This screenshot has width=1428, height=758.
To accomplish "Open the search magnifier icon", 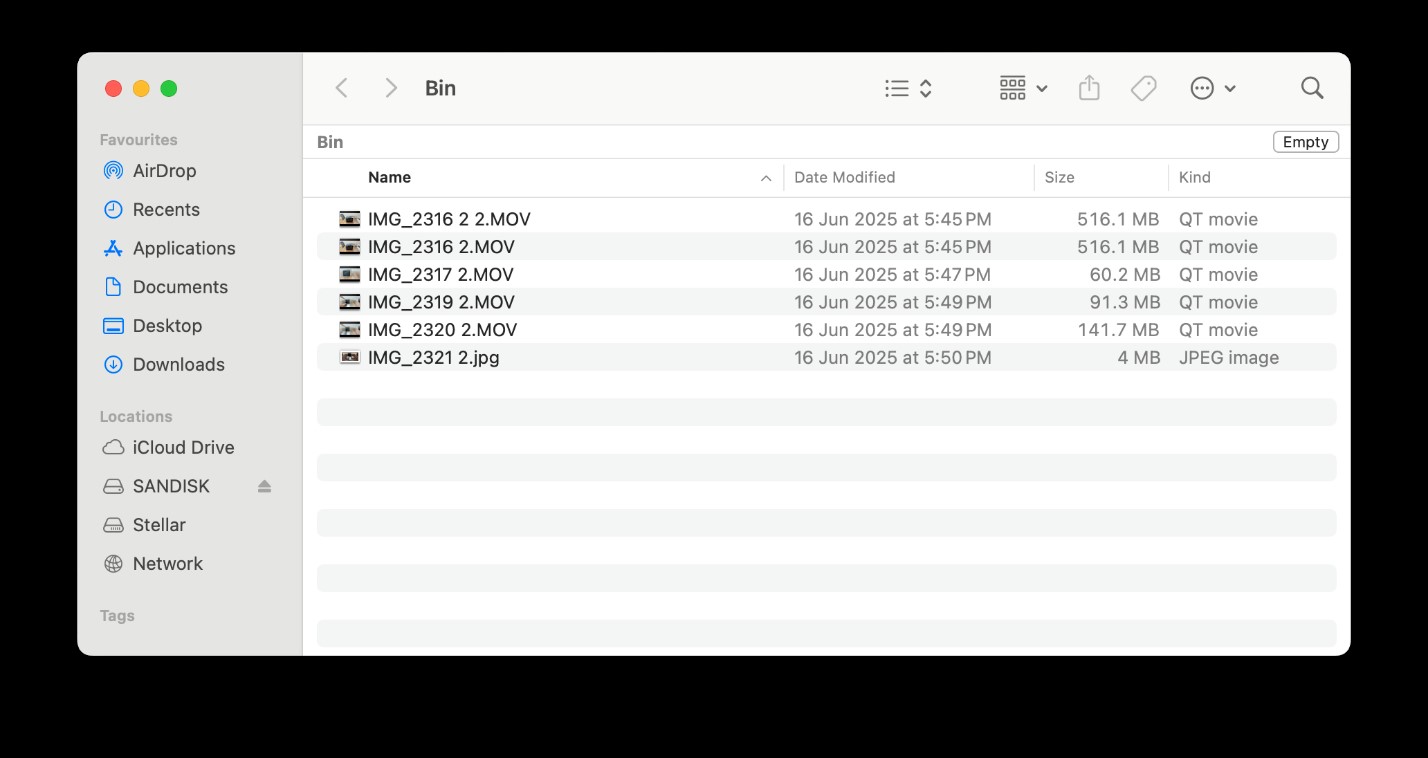I will pyautogui.click(x=1312, y=88).
